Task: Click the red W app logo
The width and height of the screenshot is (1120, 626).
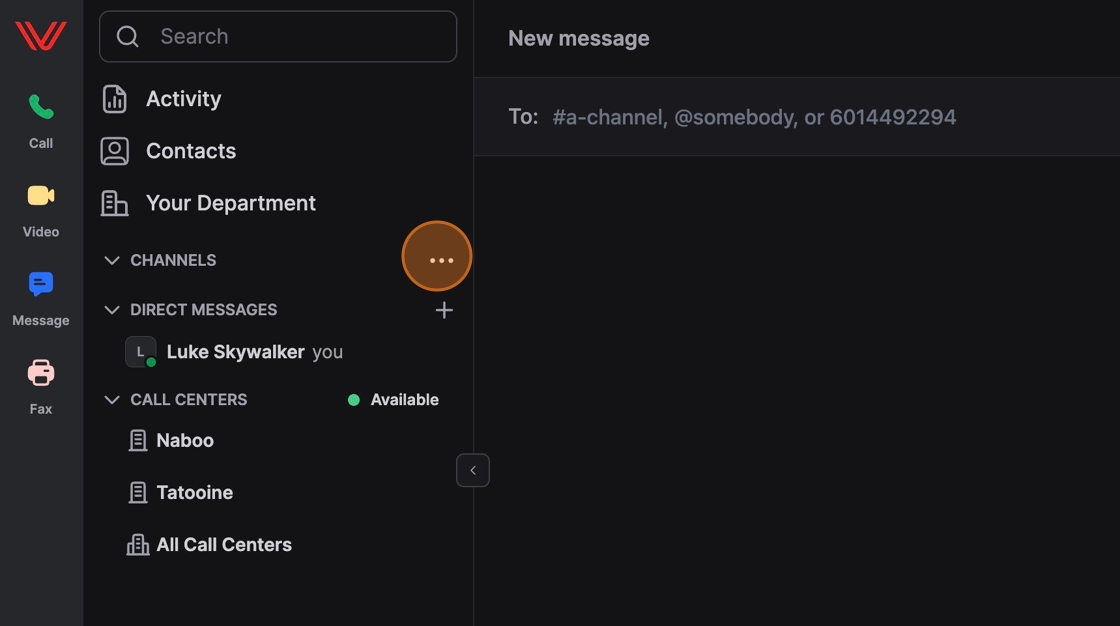Action: click(x=41, y=37)
